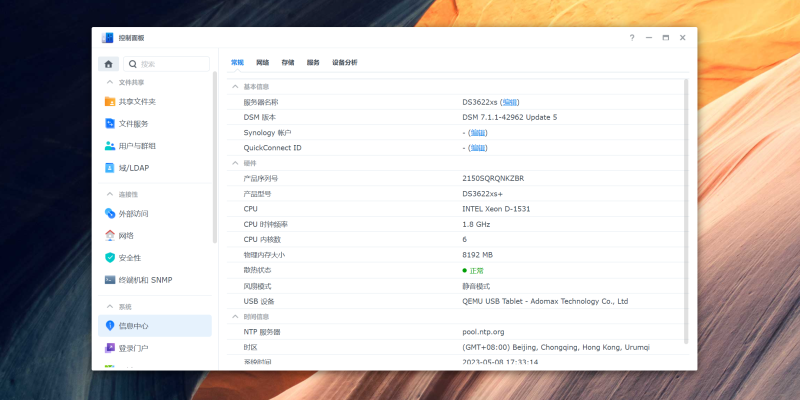Screen dimensions: 800x400
Task: Click the help question mark icon
Action: click(632, 38)
